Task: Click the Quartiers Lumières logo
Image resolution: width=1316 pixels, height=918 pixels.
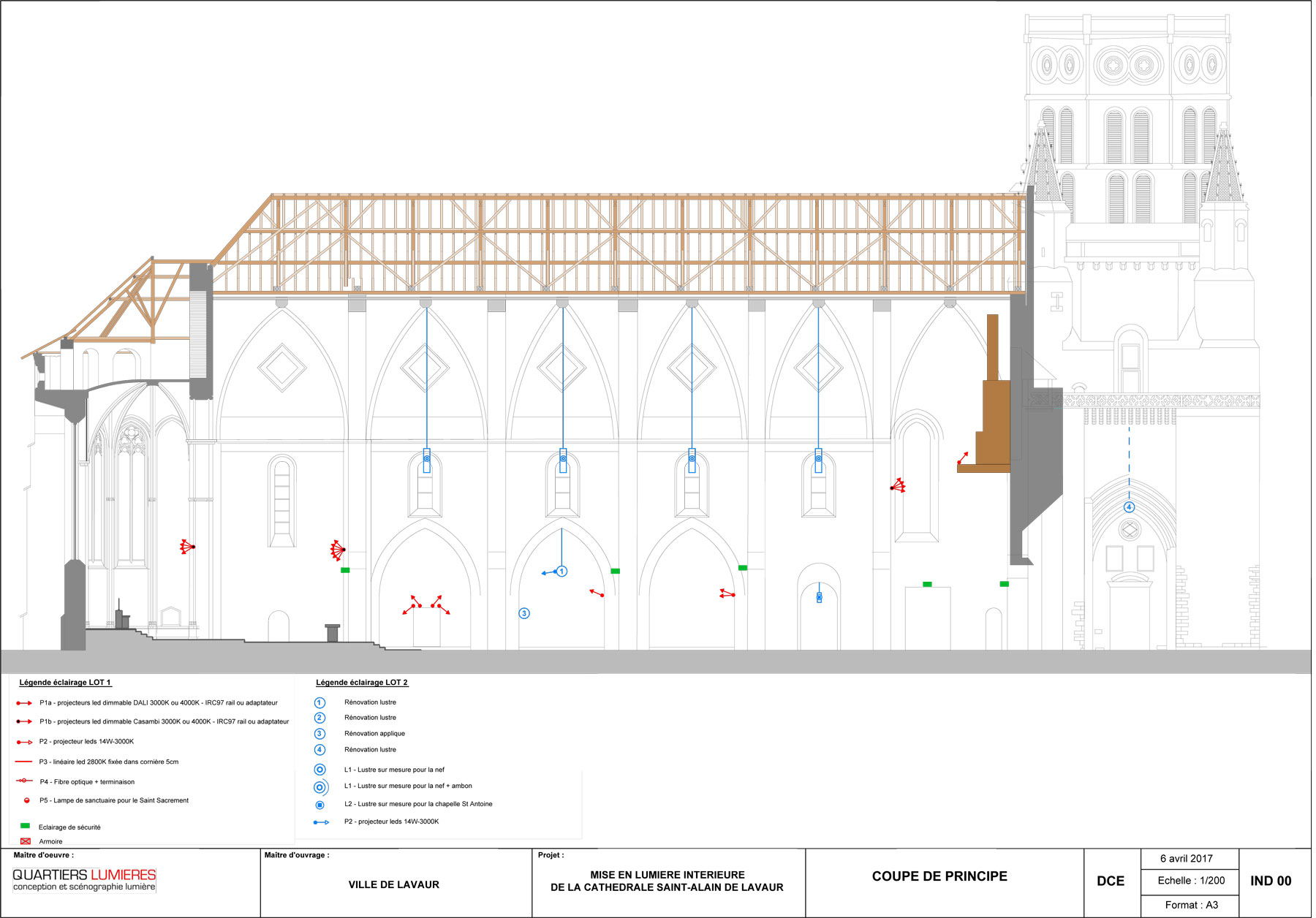Action: tap(84, 879)
